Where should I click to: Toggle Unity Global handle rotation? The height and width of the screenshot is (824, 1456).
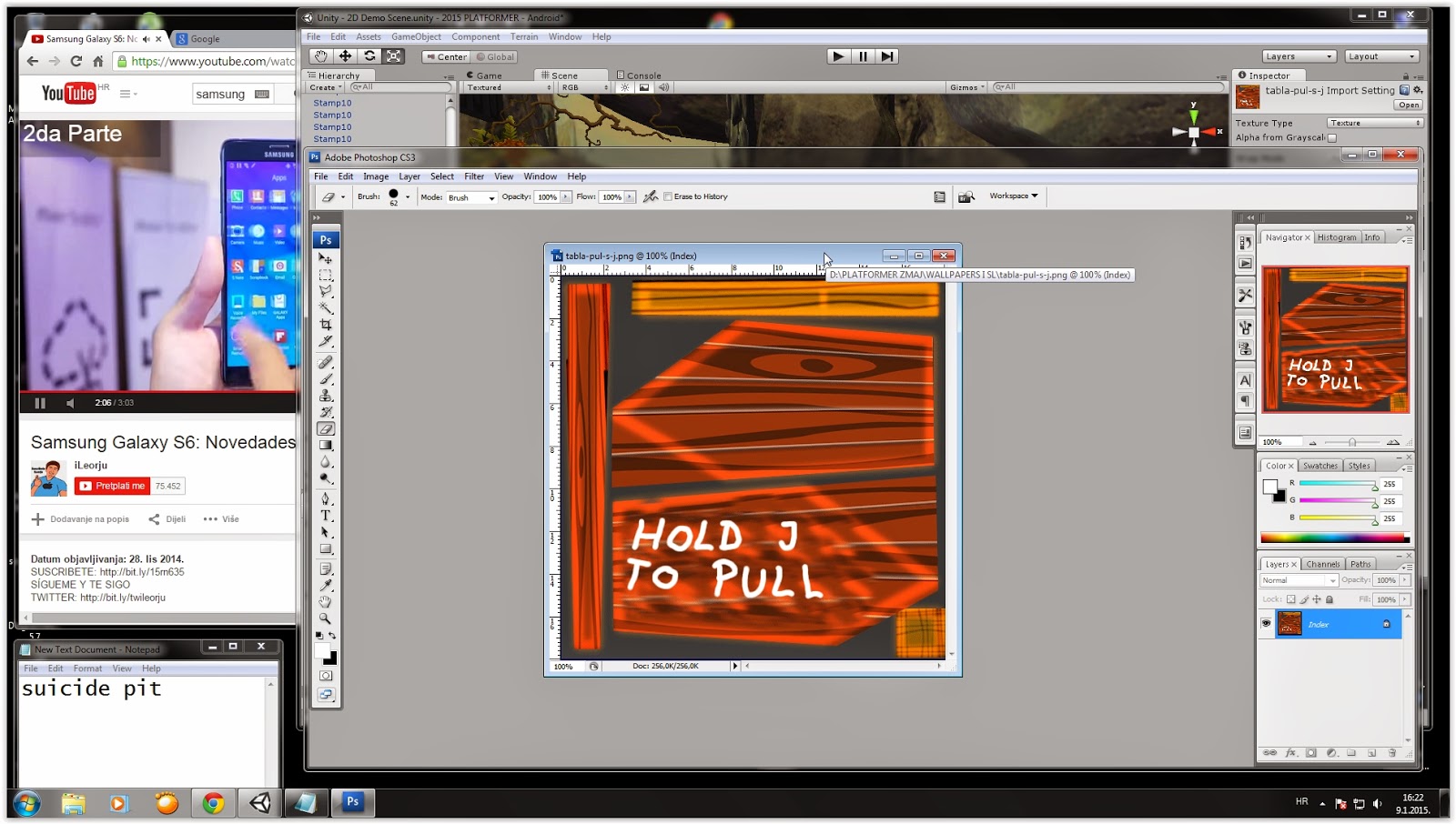click(x=495, y=56)
